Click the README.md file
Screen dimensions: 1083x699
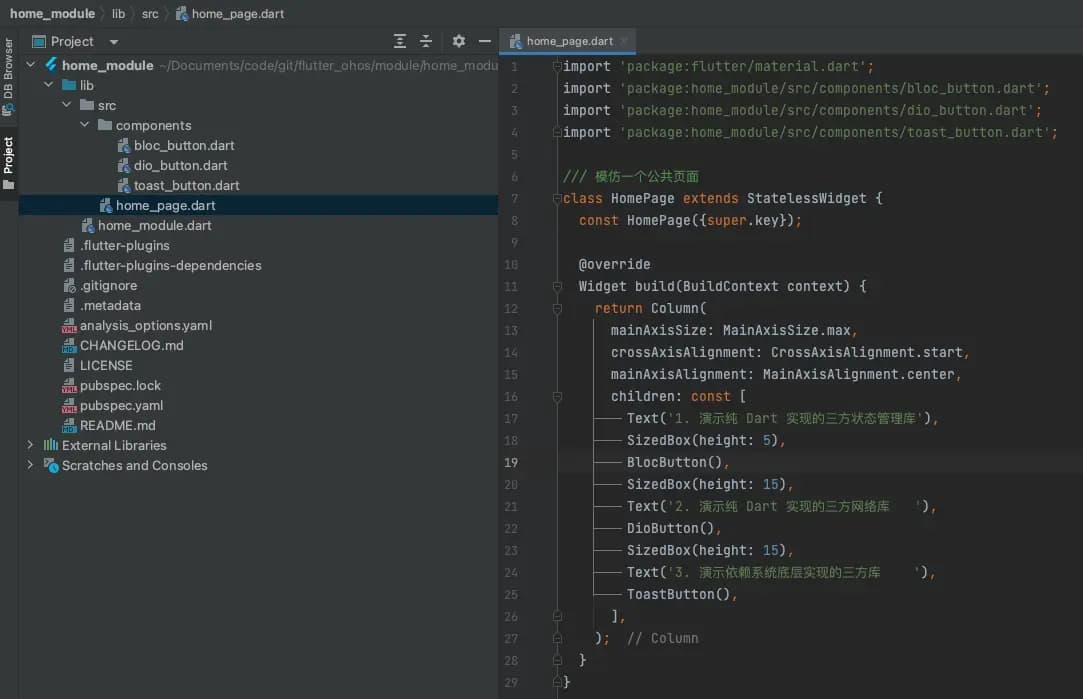coord(117,425)
